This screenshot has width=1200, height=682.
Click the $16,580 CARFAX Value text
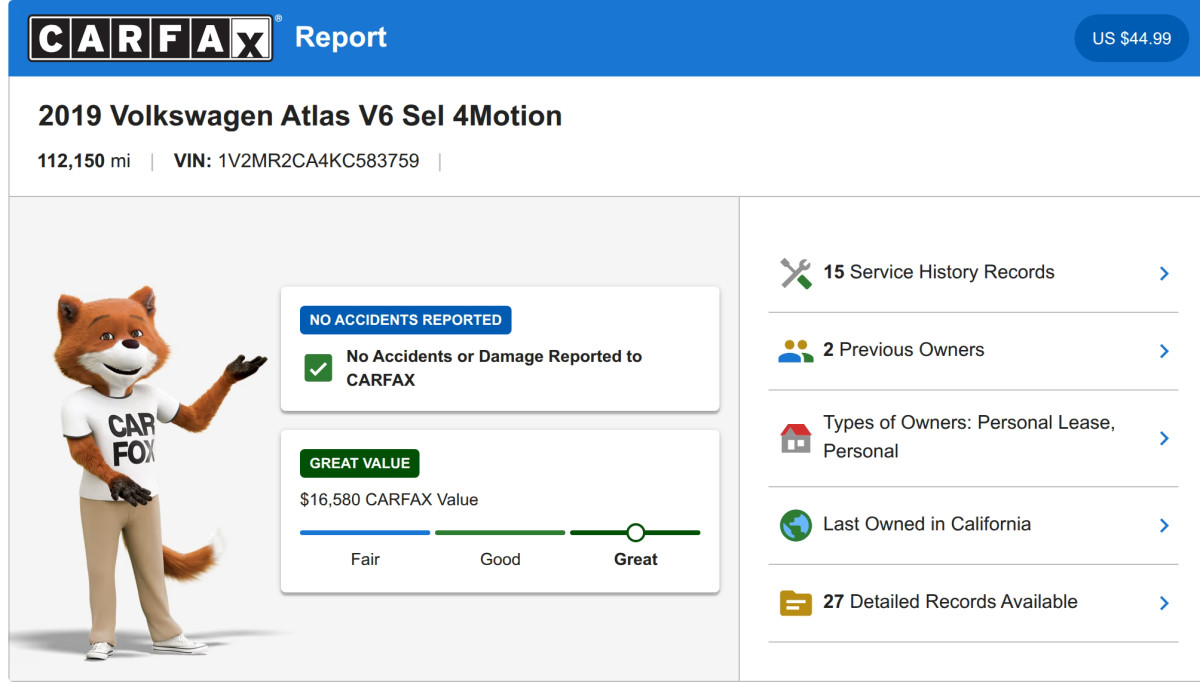coord(389,499)
